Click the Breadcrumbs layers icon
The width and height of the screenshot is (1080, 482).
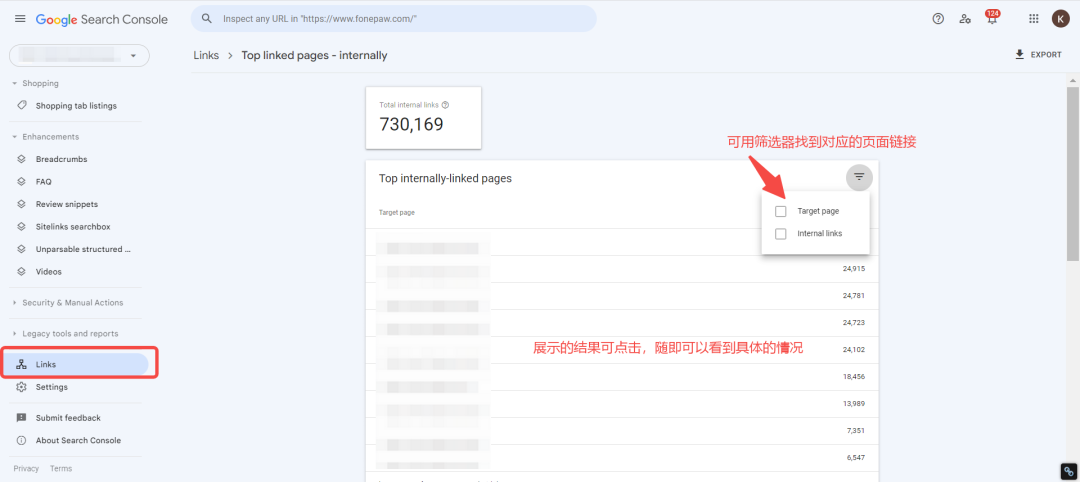22,159
